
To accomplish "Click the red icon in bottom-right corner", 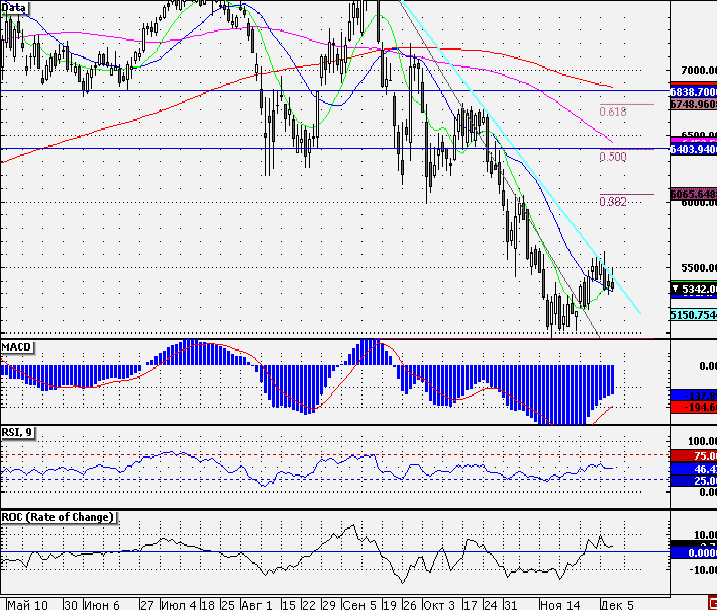I will pos(712,604).
